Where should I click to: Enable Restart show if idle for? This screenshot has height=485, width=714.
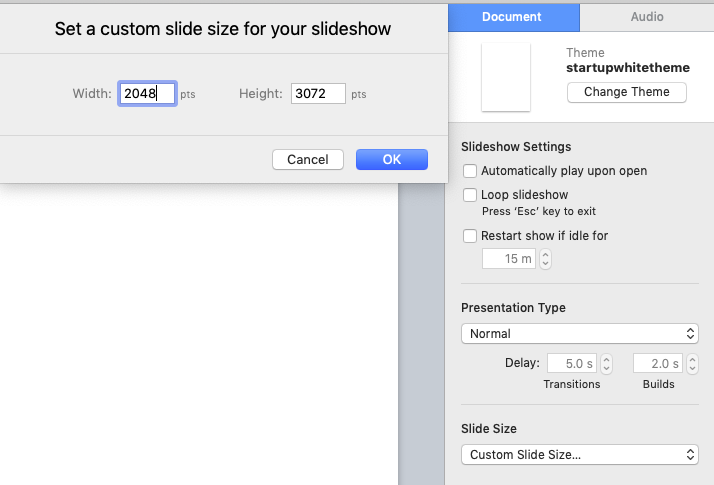[470, 236]
